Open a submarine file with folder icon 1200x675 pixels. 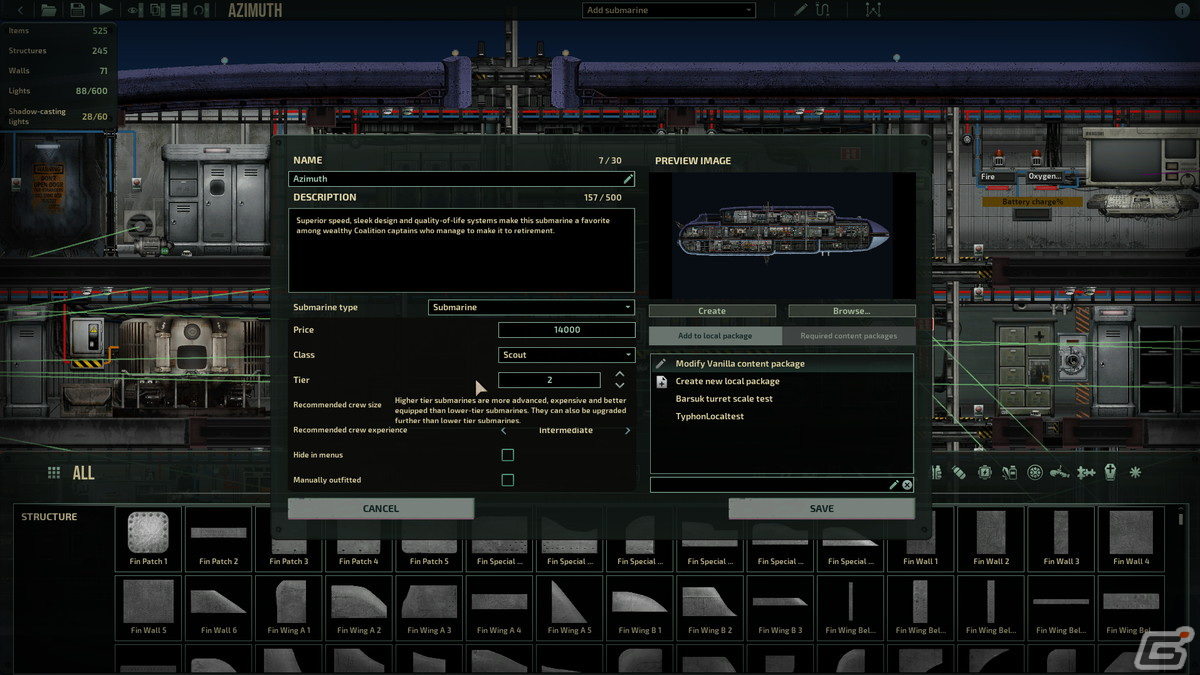click(48, 10)
